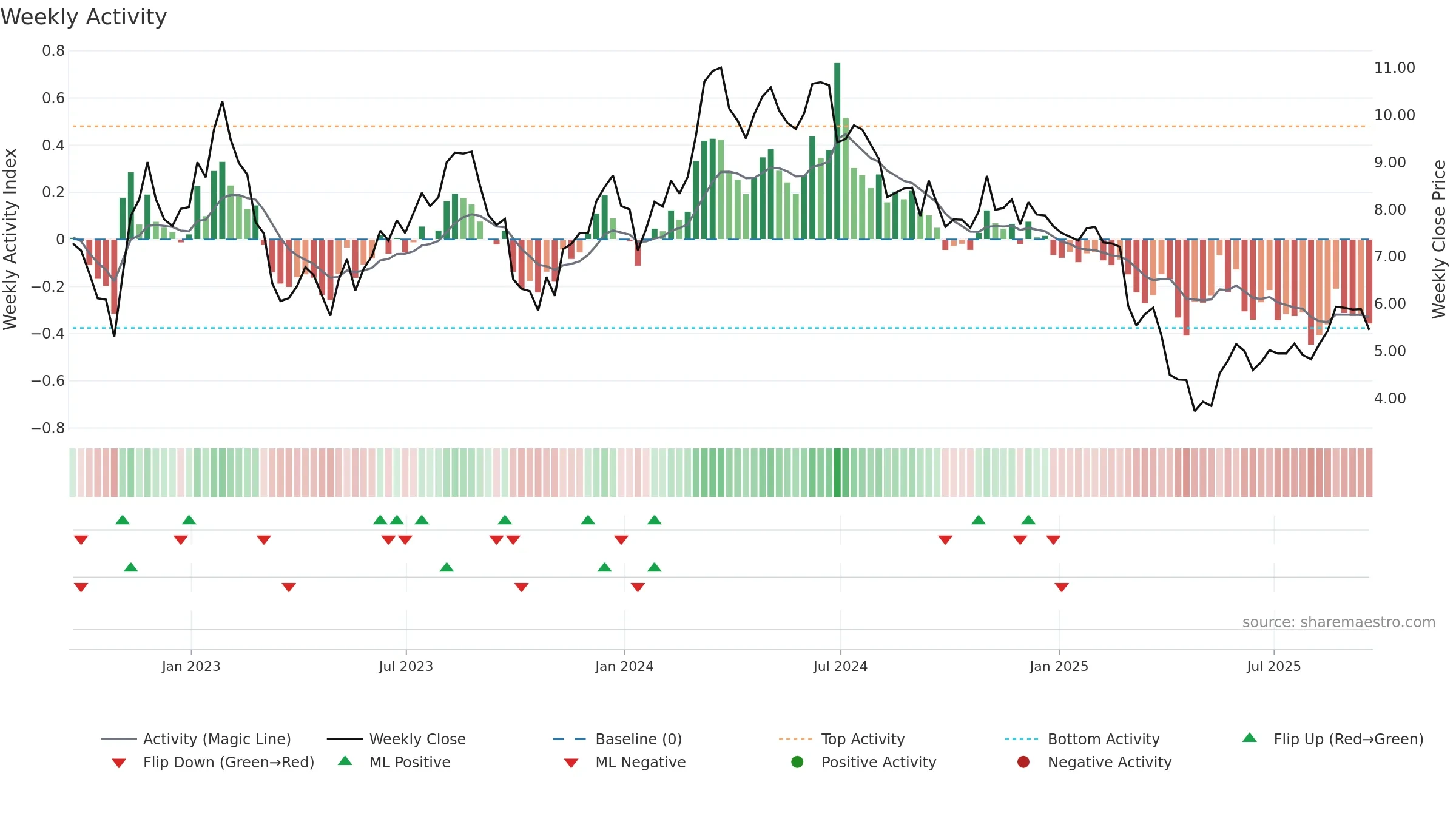This screenshot has width=1456, height=819.
Task: Click the 4.00 price axis tick label
Action: point(1390,398)
